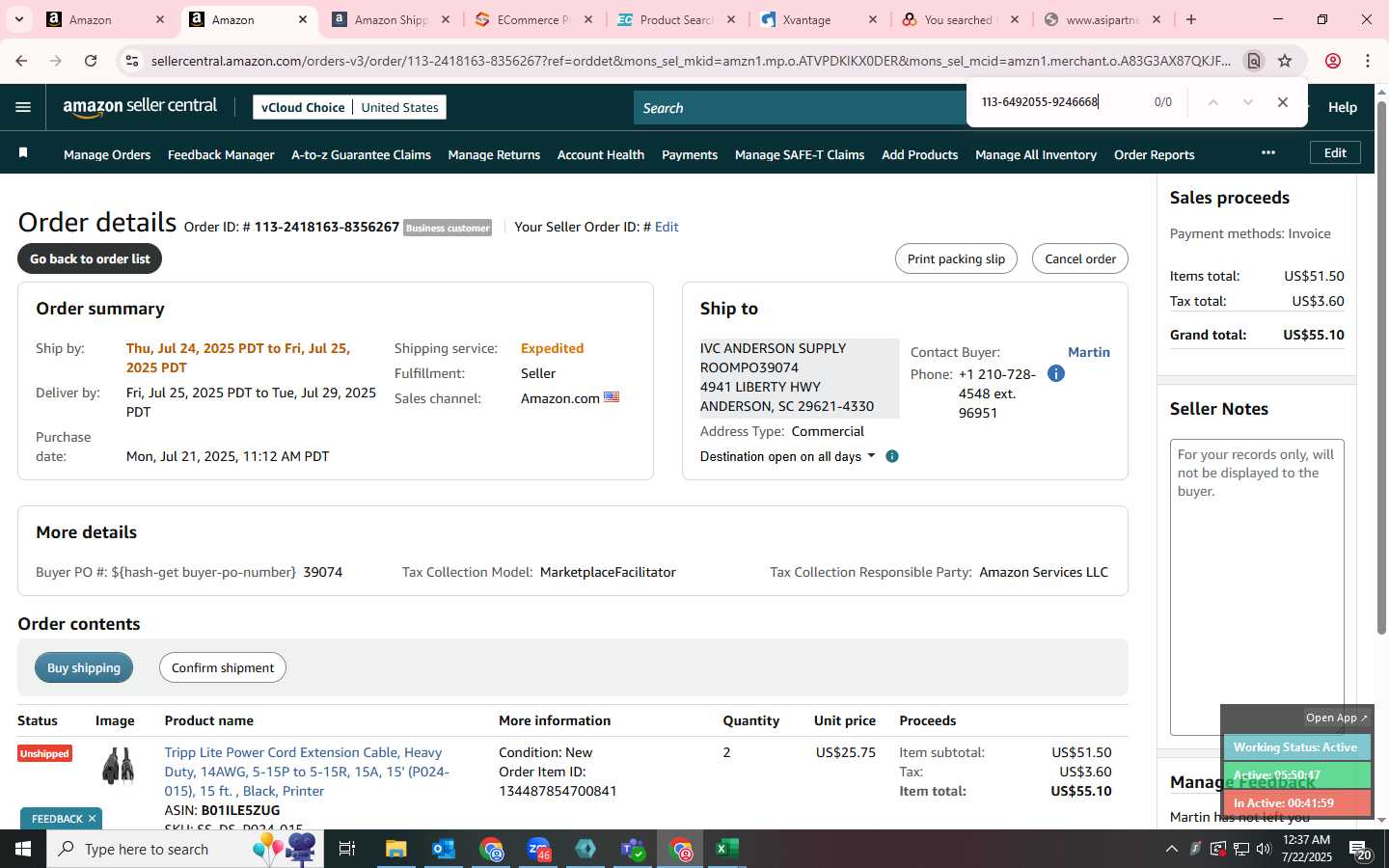Click the bookmark flag icon in nav bar

tap(23, 153)
